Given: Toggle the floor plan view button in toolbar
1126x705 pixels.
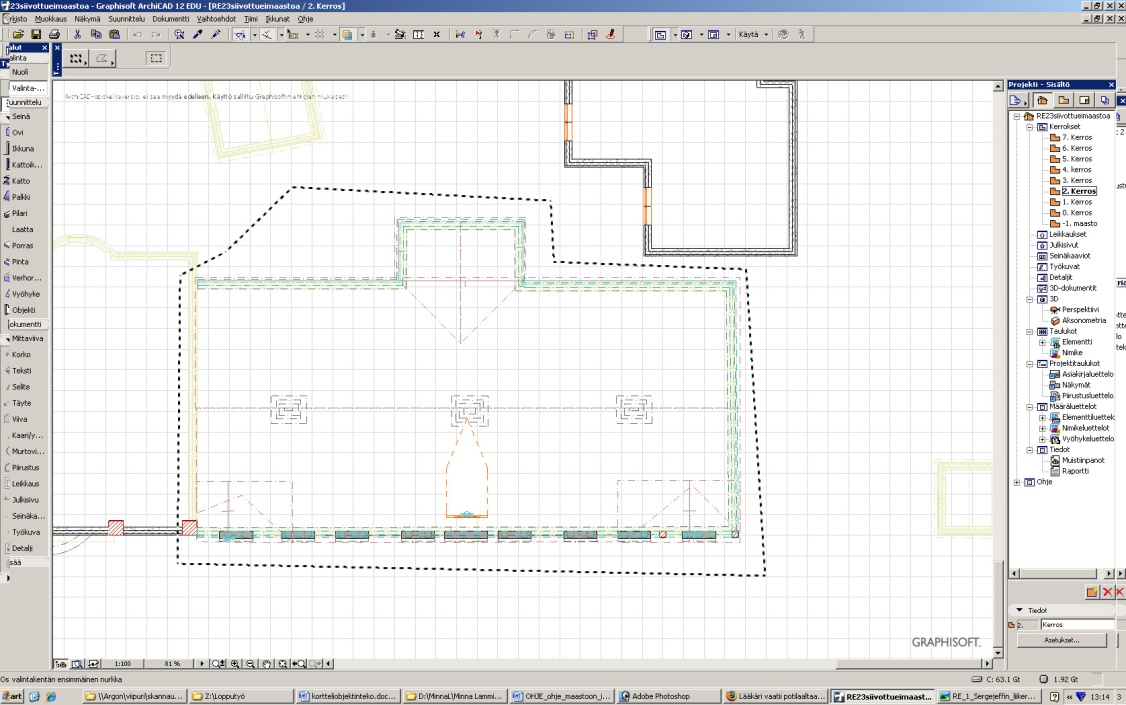Looking at the screenshot, I should click(660, 34).
